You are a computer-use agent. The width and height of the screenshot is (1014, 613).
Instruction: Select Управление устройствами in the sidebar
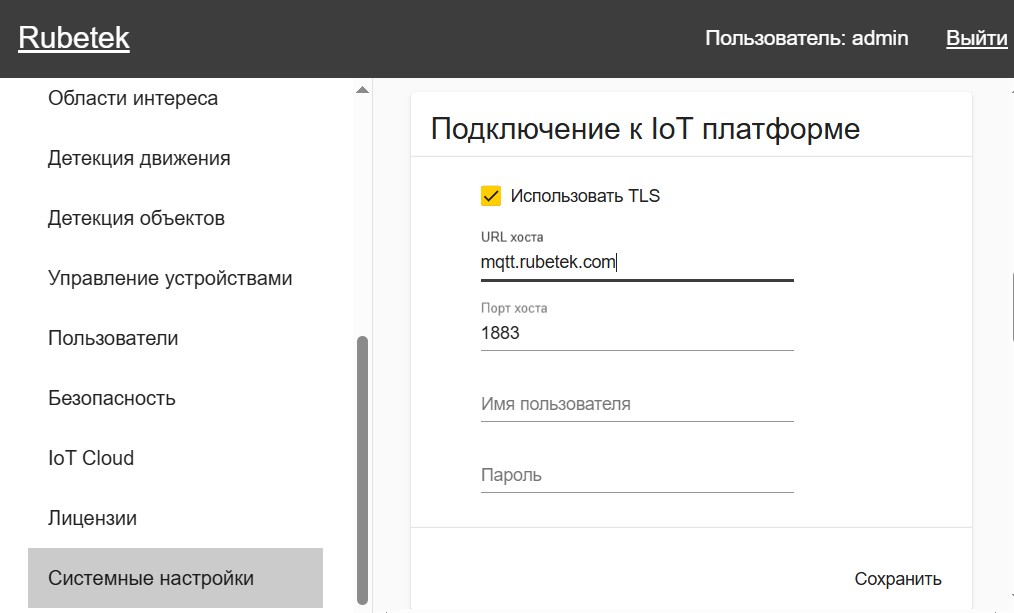coord(170,278)
